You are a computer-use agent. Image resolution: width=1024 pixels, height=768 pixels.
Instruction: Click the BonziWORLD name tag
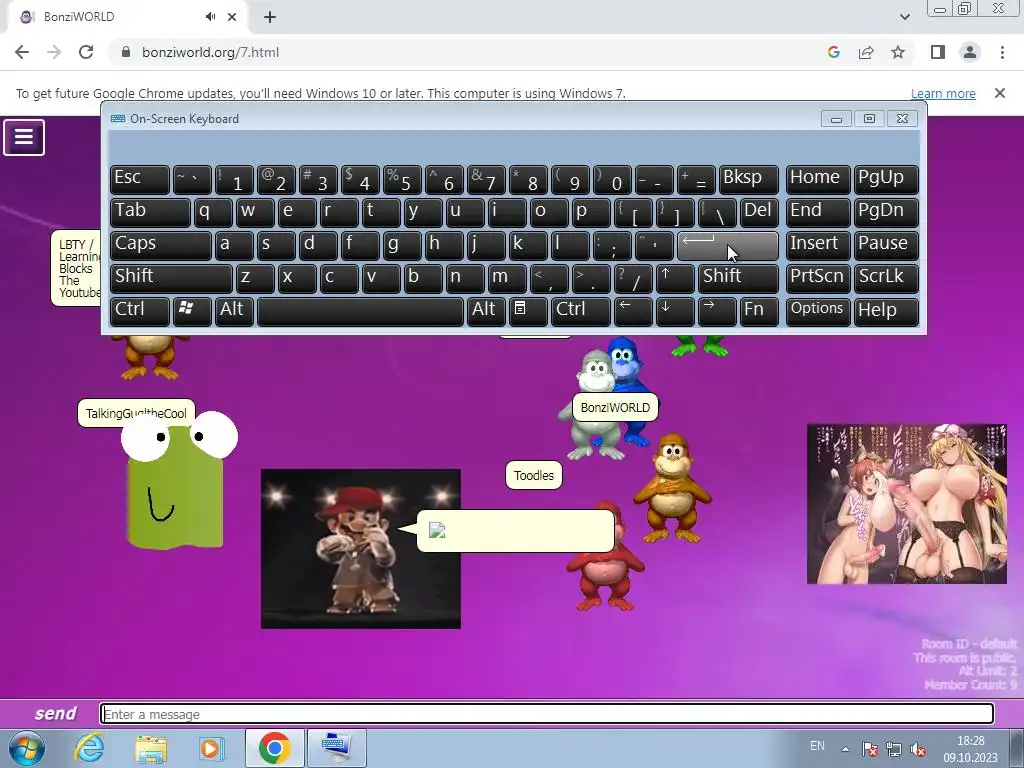point(615,408)
